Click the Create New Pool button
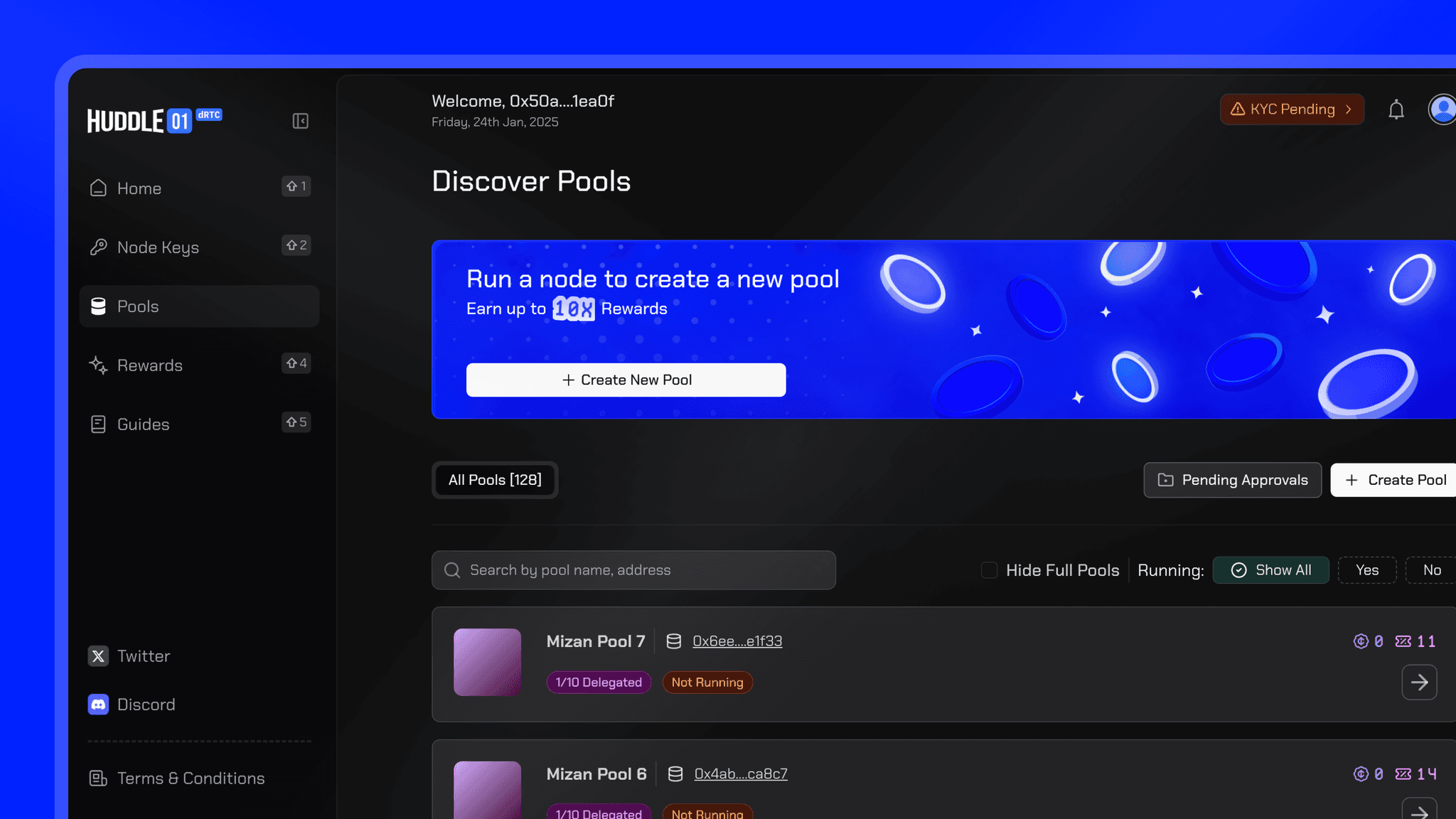 [625, 380]
